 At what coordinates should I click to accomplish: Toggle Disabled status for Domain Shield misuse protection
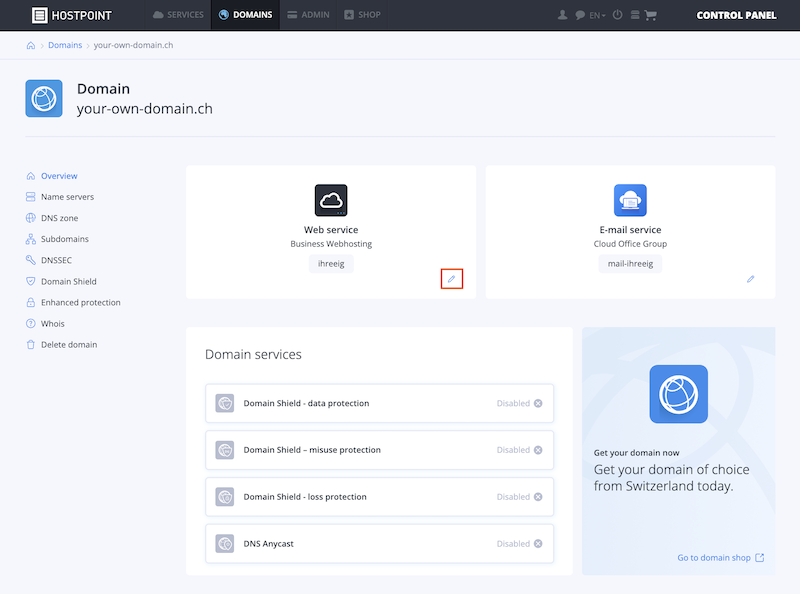tap(519, 450)
